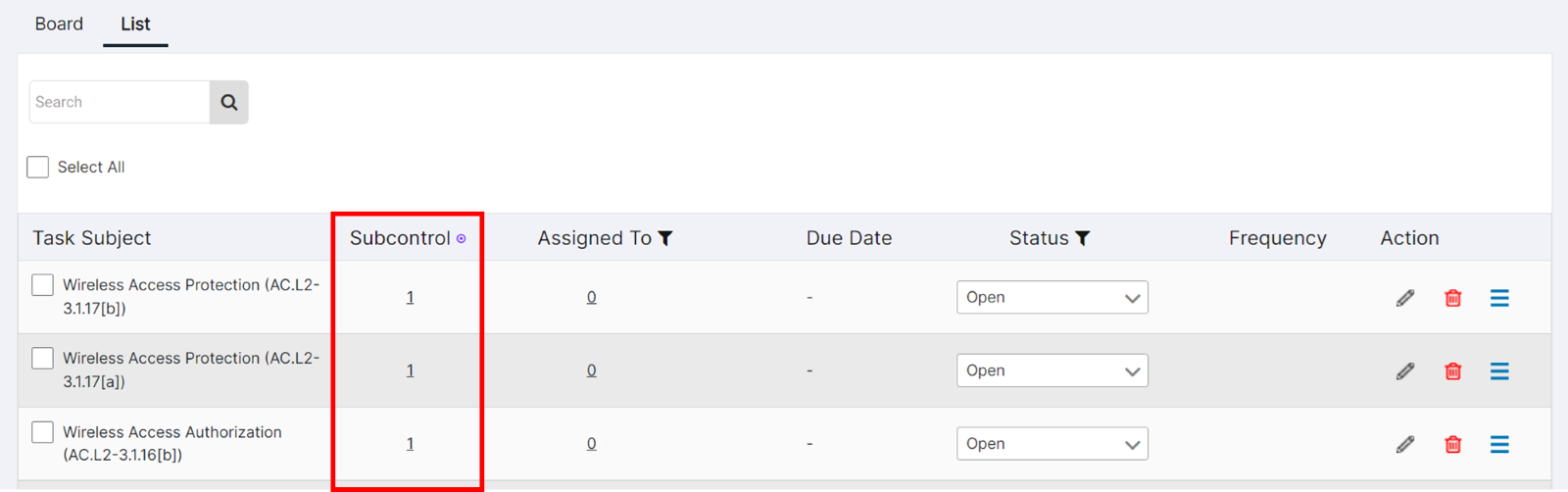The height and width of the screenshot is (492, 1568).
Task: Filter the Status column via funnel icon
Action: (x=1083, y=238)
